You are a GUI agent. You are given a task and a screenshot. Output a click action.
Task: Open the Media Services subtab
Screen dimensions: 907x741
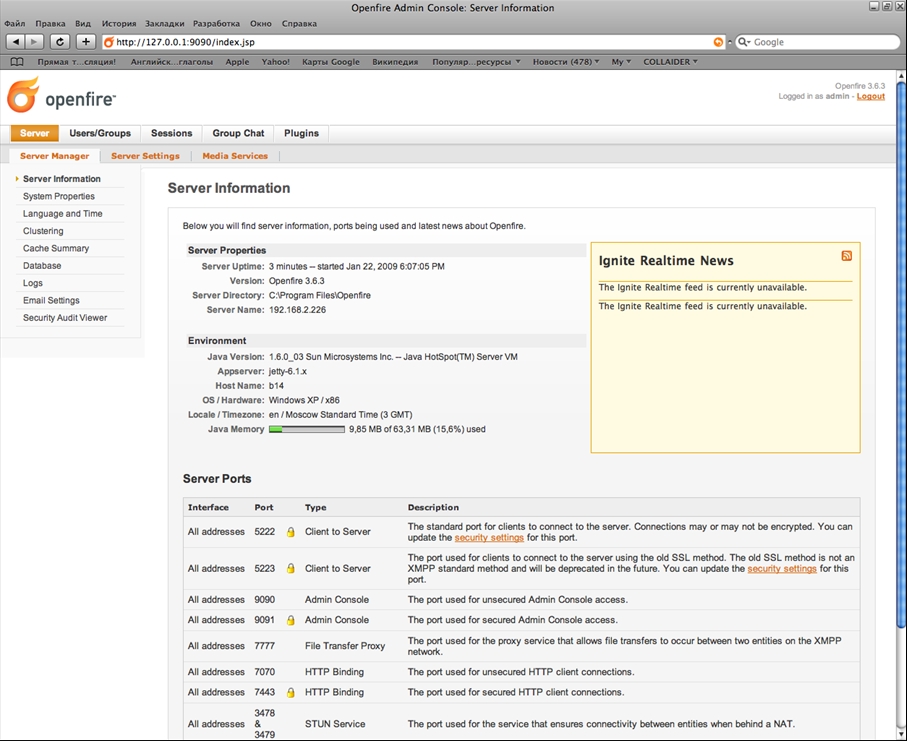click(235, 156)
